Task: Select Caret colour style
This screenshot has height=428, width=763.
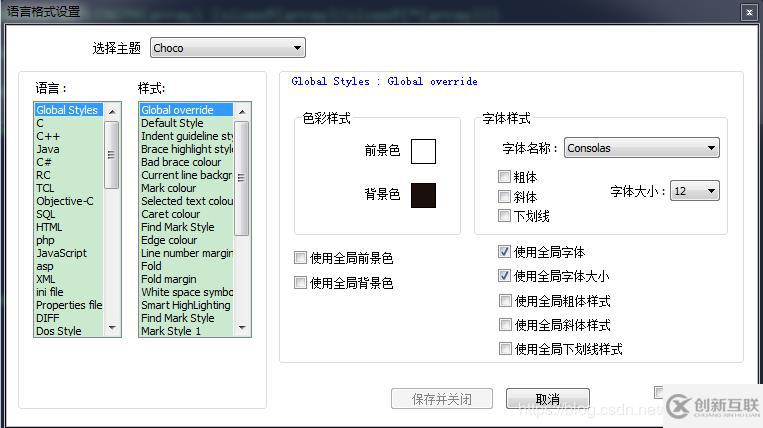Action: coord(186,214)
